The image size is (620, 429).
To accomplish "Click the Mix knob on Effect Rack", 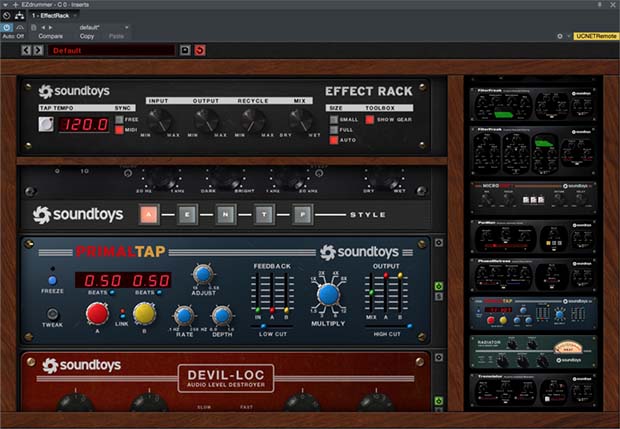I will pyautogui.click(x=301, y=120).
